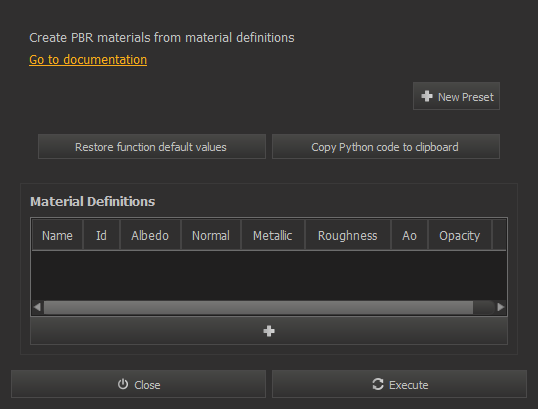Image resolution: width=538 pixels, height=409 pixels.
Task: Select the Id column header
Action: (x=101, y=235)
